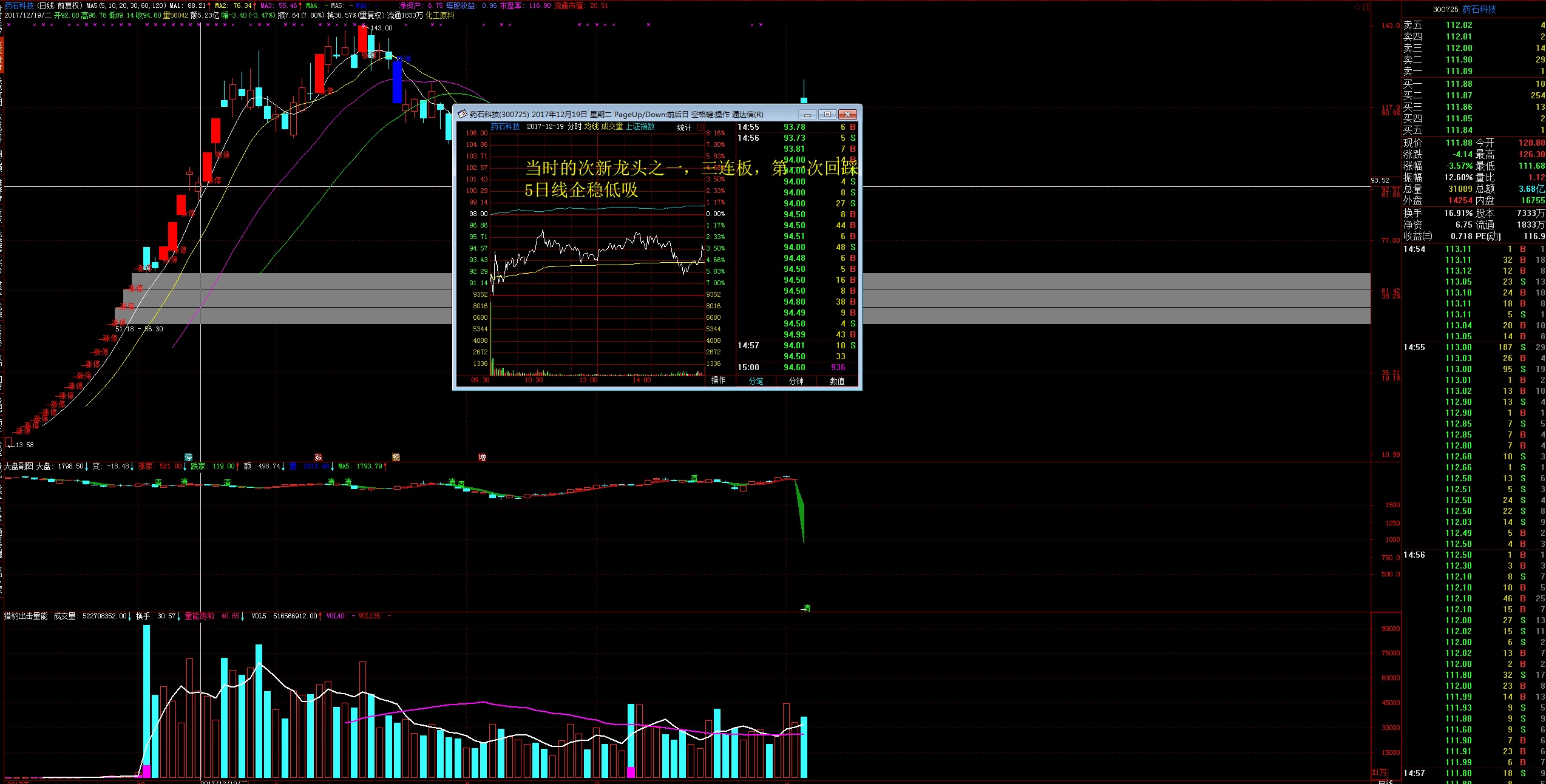Click the 大盘副图 indicator title
The height and width of the screenshot is (784, 1546).
(x=19, y=466)
